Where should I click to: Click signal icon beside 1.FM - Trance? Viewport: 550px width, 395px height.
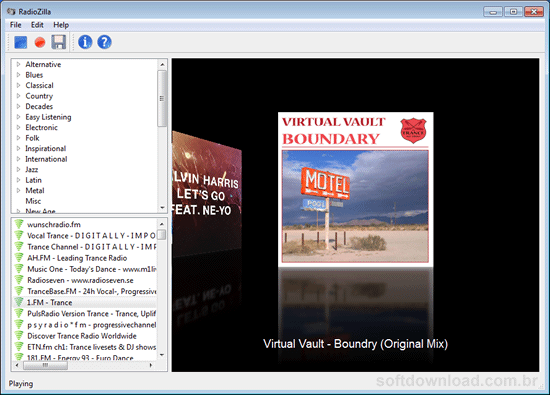19,302
